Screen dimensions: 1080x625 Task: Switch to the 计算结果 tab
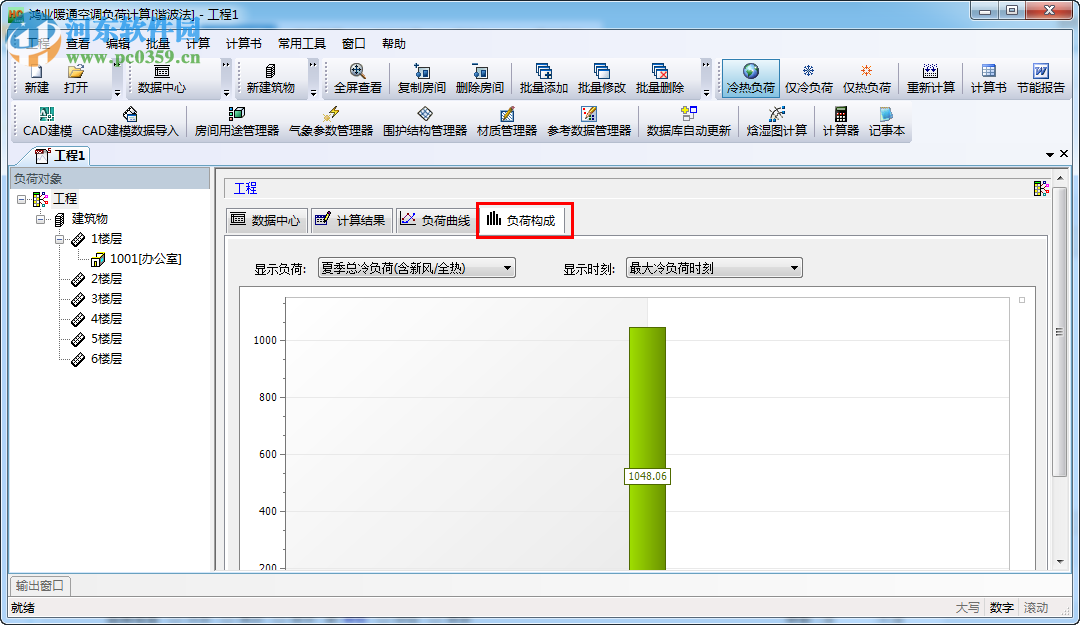(x=351, y=221)
